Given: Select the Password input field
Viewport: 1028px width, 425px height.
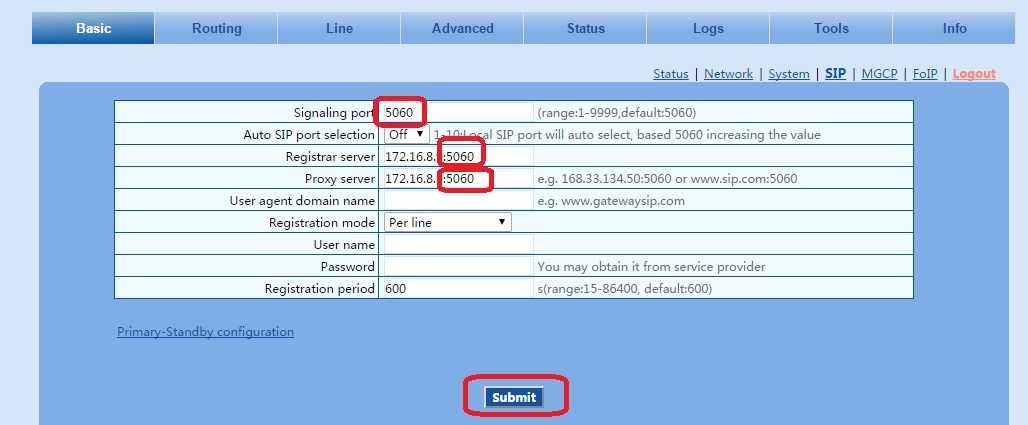Looking at the screenshot, I should (458, 266).
